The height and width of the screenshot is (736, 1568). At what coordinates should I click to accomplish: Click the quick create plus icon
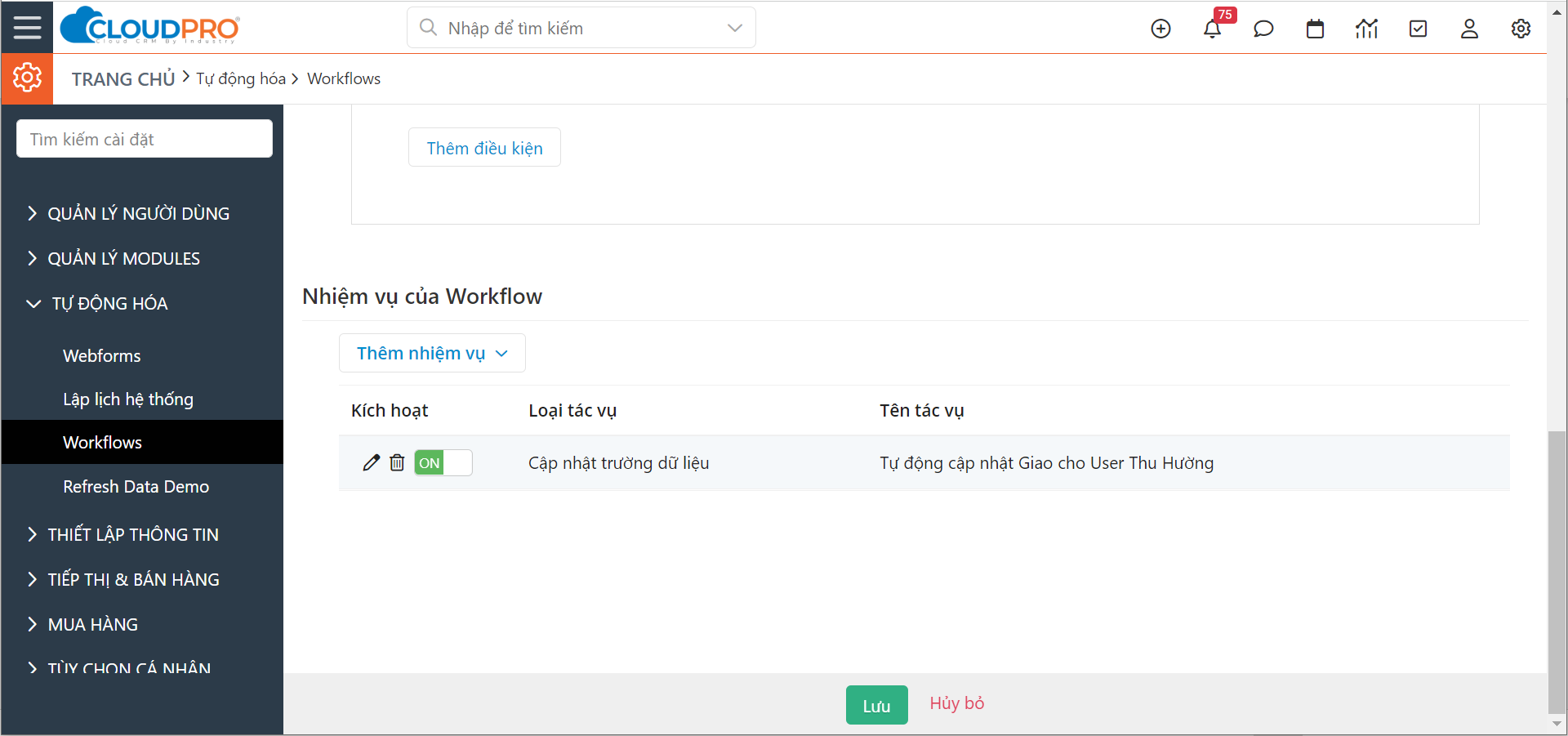[x=1160, y=29]
